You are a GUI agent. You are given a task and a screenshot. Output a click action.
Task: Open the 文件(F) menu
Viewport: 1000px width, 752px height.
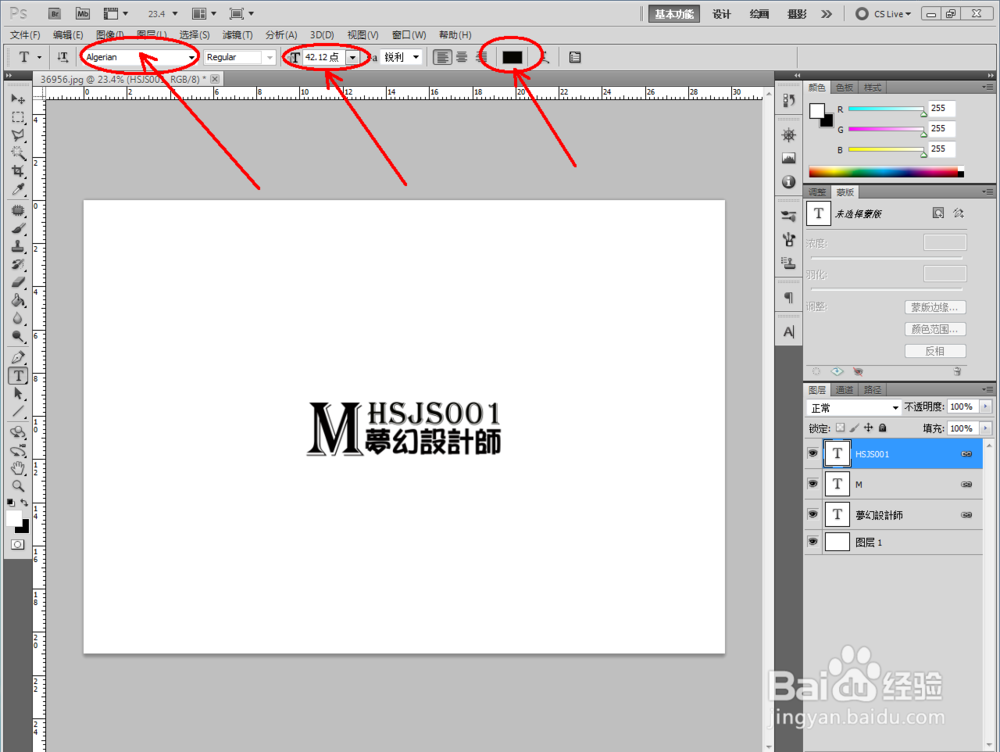[x=25, y=34]
